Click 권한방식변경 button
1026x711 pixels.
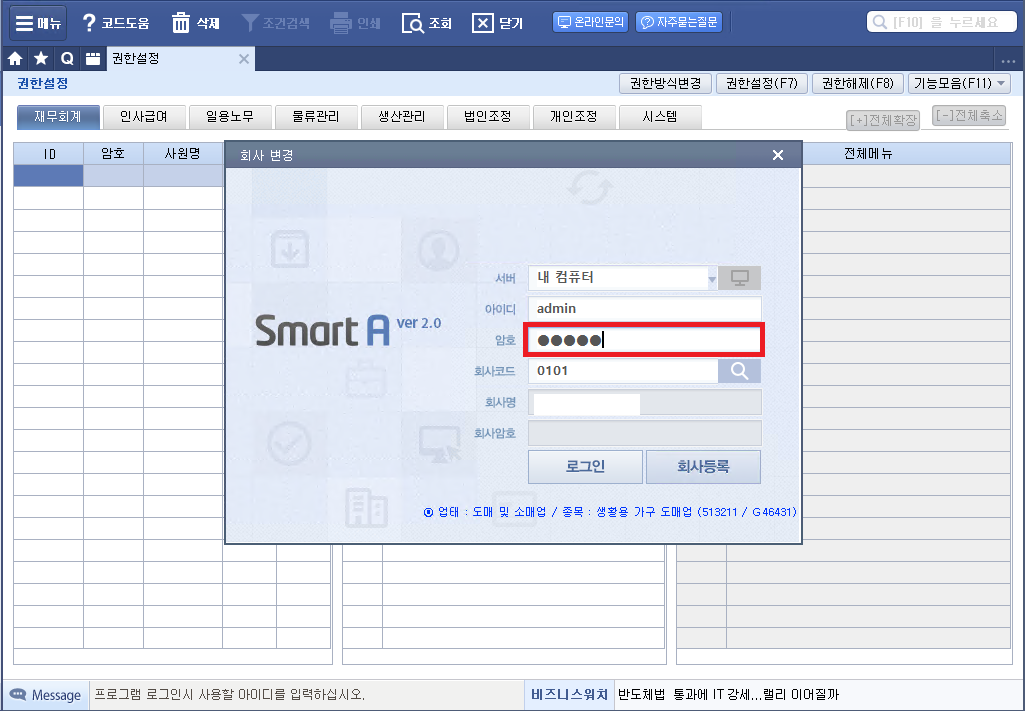point(665,83)
